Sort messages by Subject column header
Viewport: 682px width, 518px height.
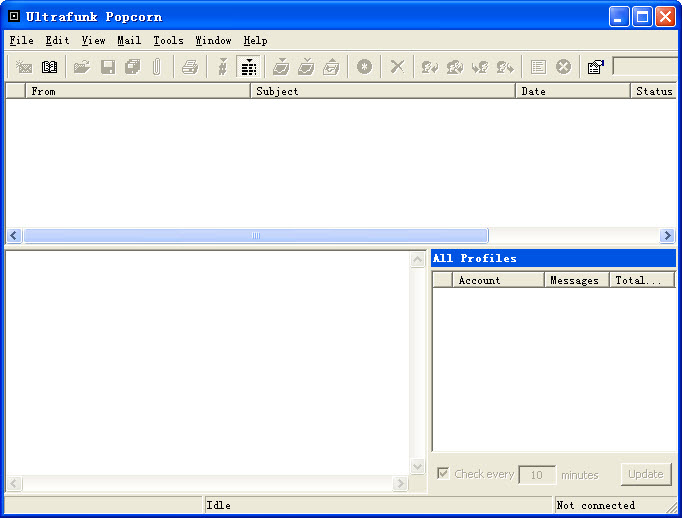(383, 91)
